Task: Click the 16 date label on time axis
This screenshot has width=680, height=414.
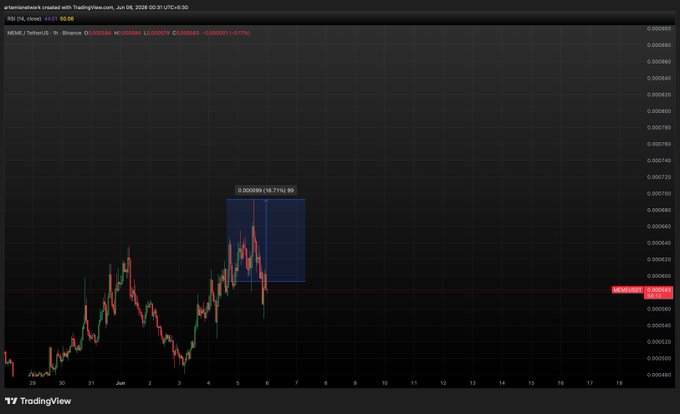Action: [561, 383]
